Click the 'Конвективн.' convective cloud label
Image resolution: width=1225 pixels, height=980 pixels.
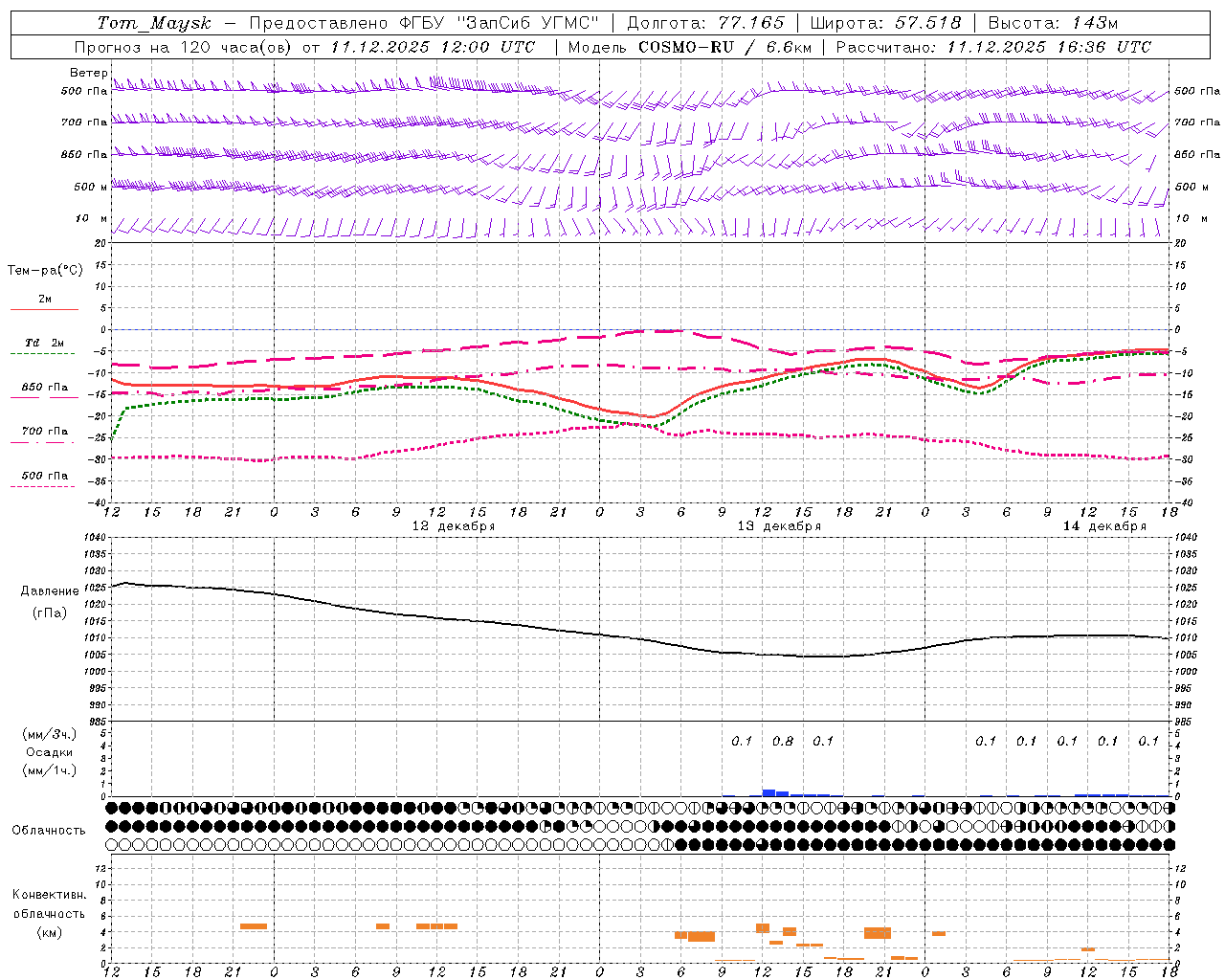(x=50, y=895)
